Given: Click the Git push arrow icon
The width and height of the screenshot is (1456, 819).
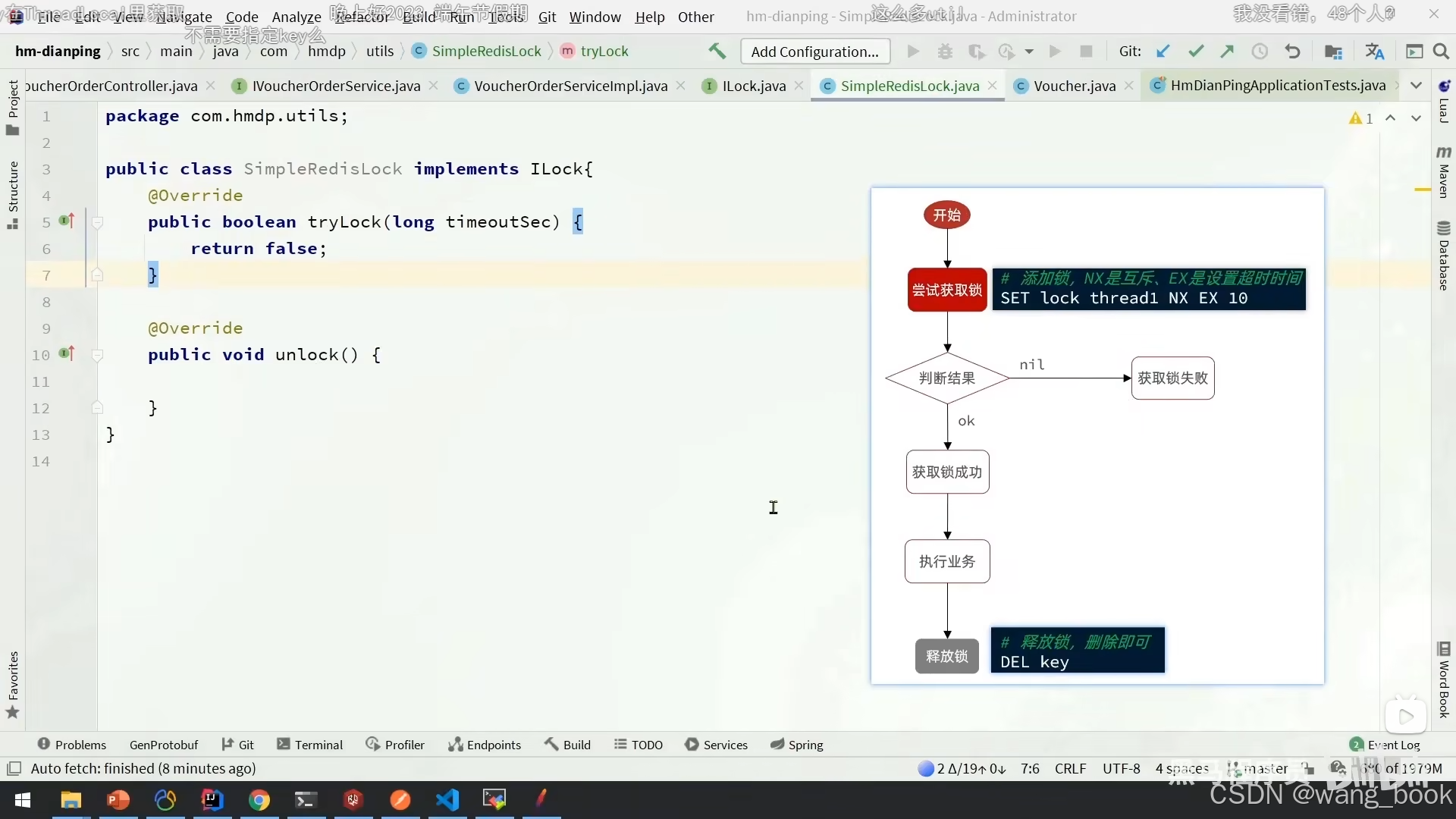Looking at the screenshot, I should coord(1227,52).
